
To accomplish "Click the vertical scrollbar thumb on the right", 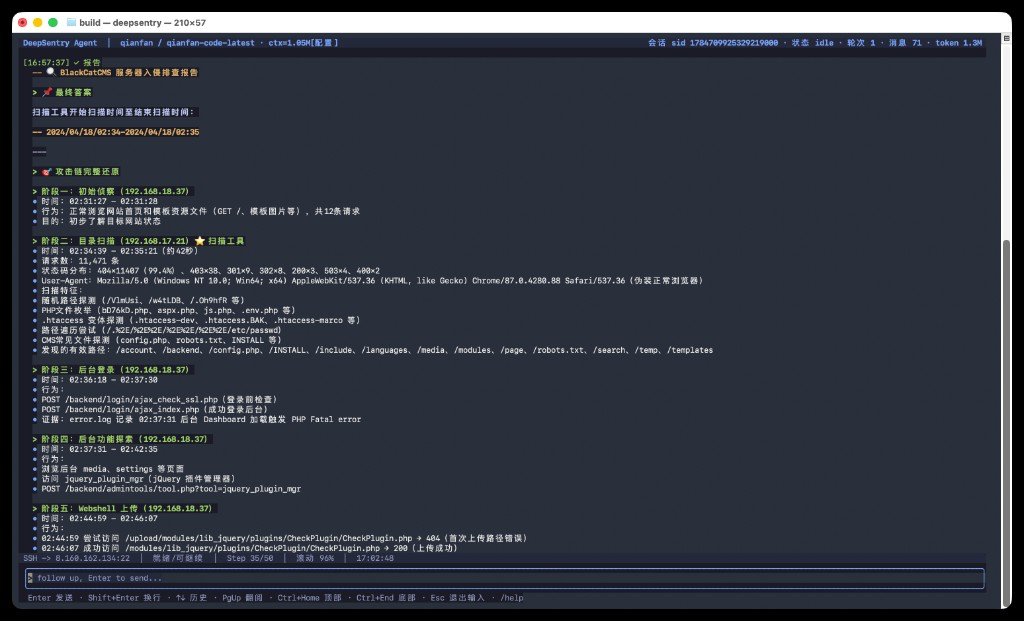I will click(1006, 423).
